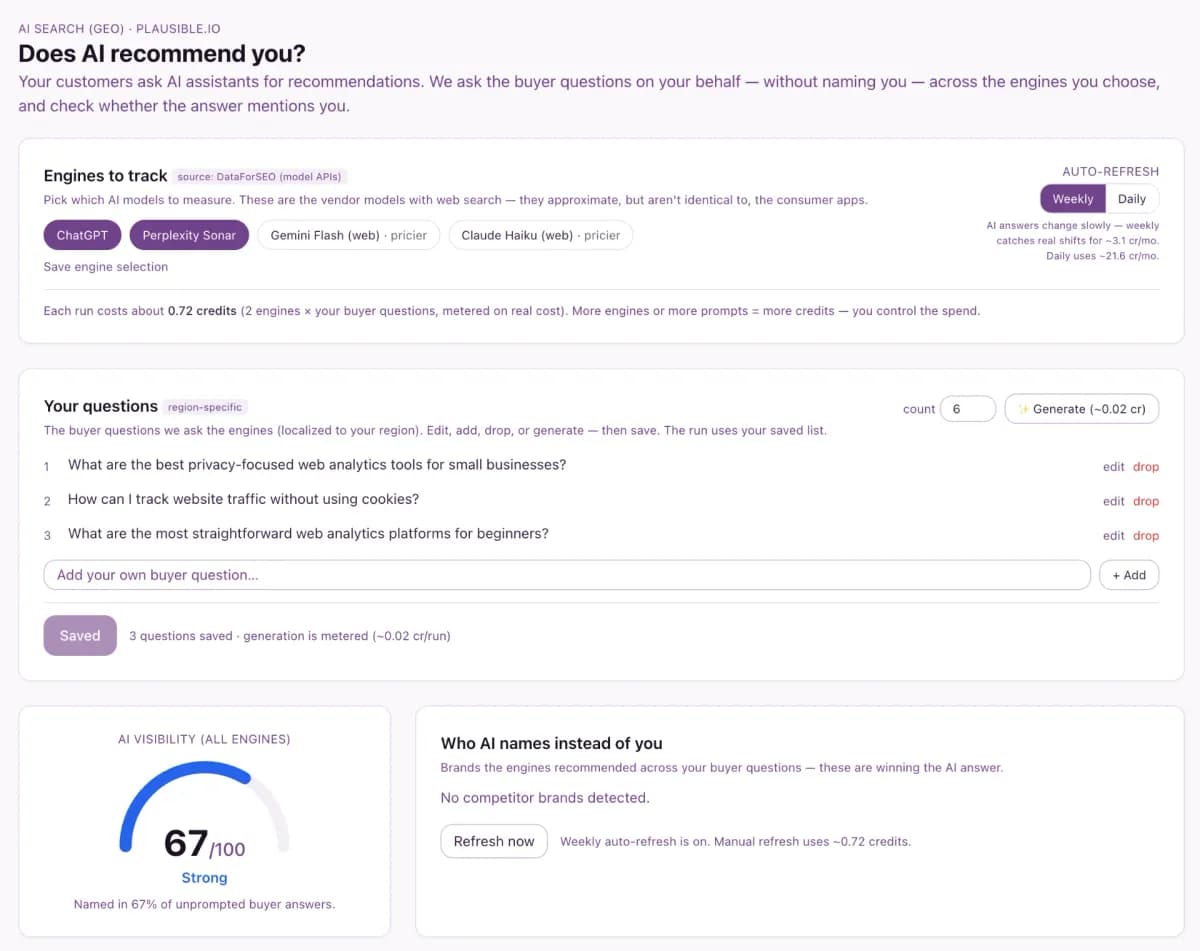The height and width of the screenshot is (951, 1200).
Task: Drop the privacy-focused analytics question
Action: click(1146, 467)
